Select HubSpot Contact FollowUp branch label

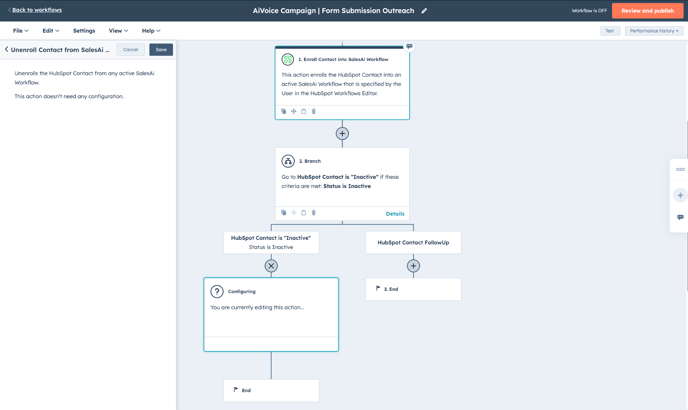(413, 242)
